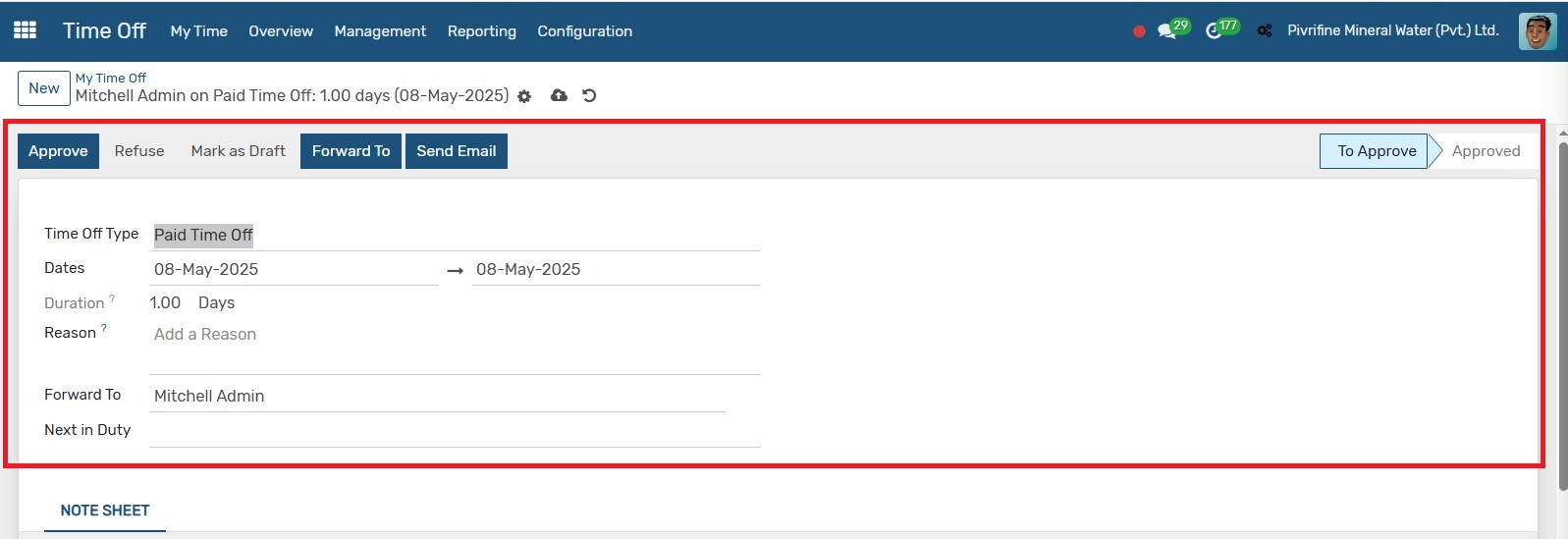Go to the My Time Off breadcrumb

tap(111, 78)
